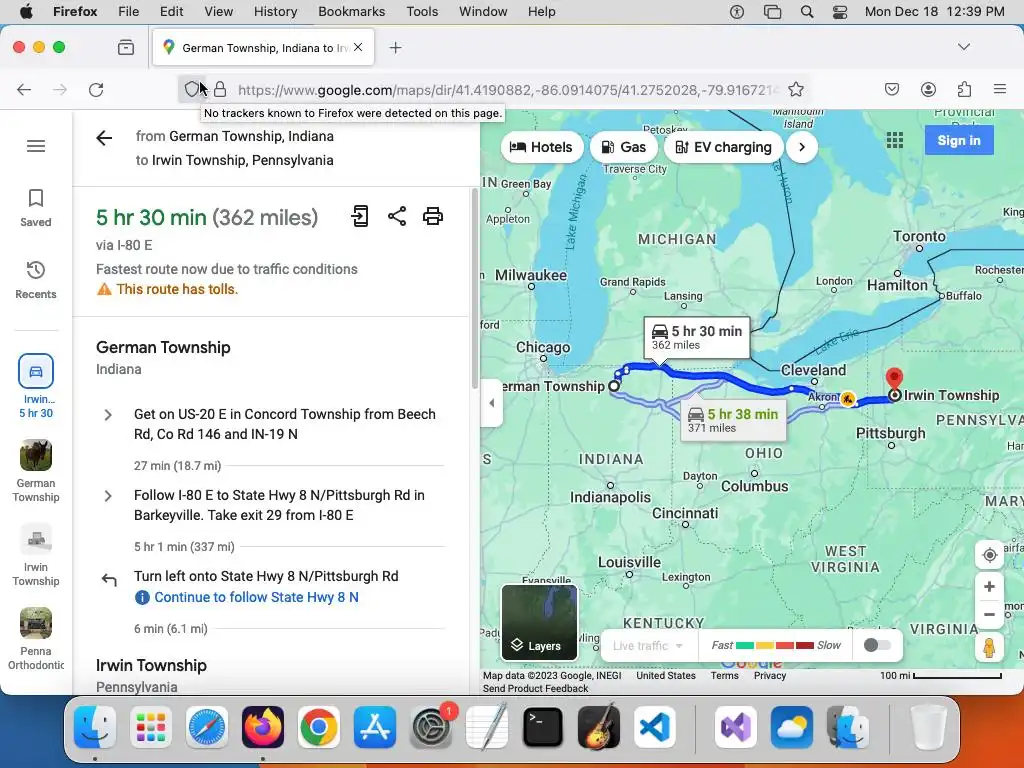Open Spotlight search in menu bar

(807, 12)
